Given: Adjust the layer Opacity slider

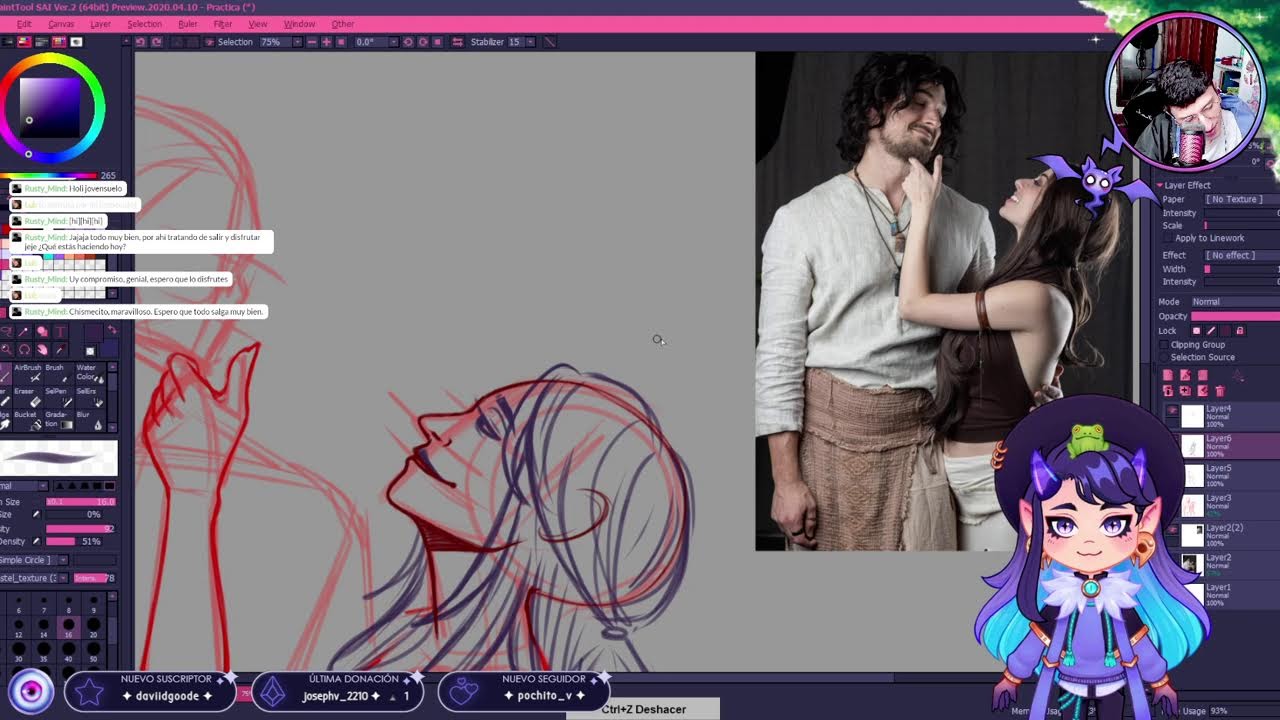Looking at the screenshot, I should [x=1235, y=317].
